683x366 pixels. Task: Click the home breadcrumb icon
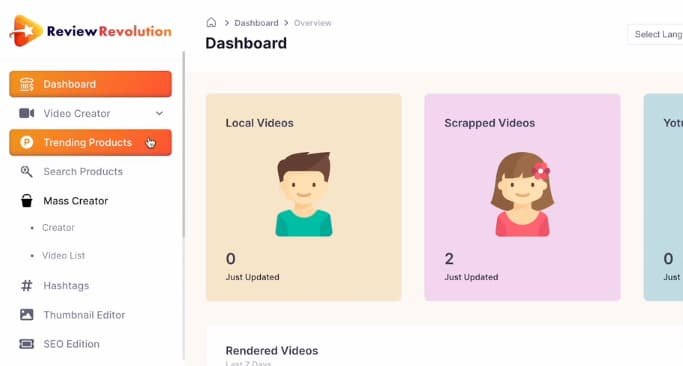tap(211, 23)
